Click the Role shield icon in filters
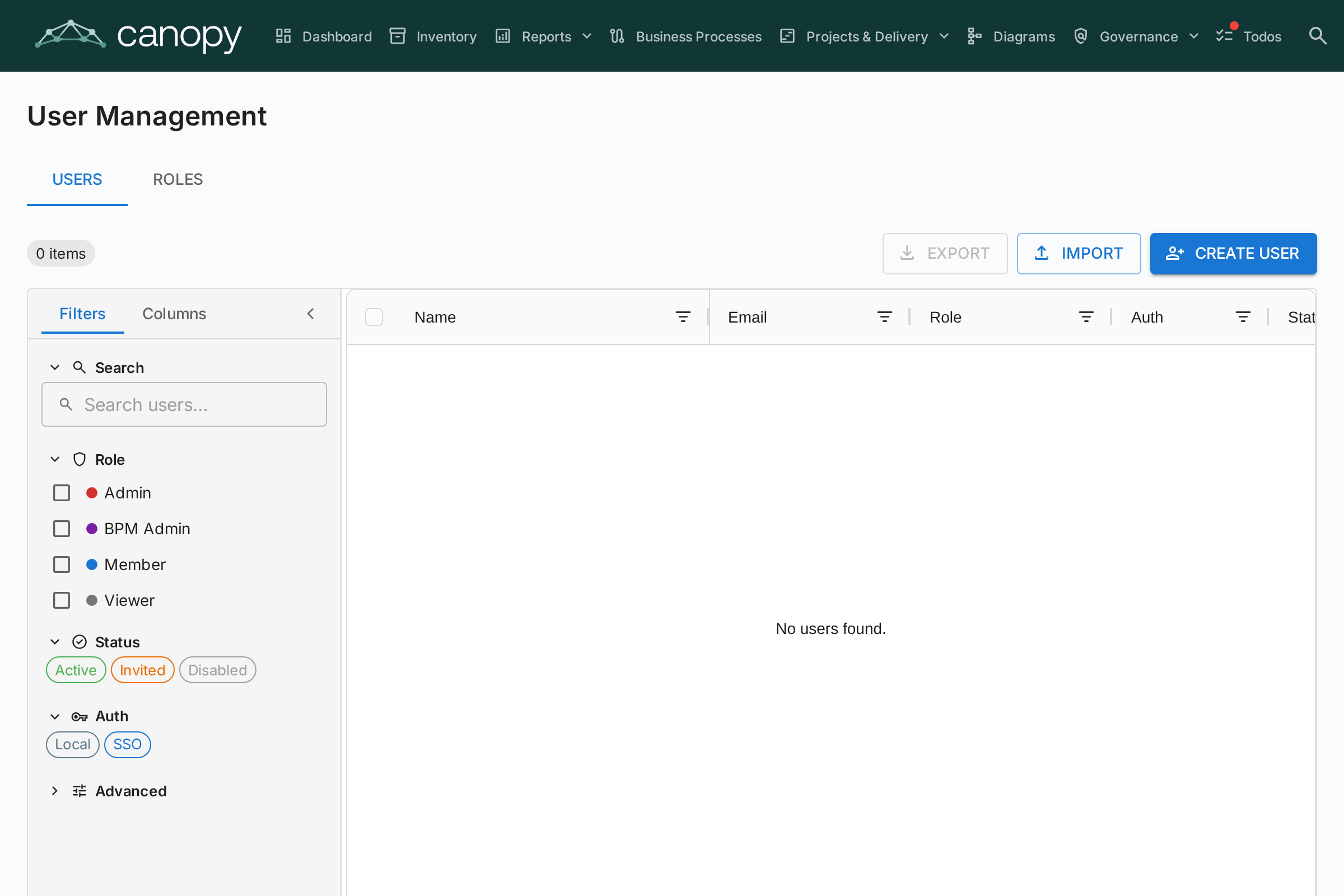 (80, 459)
